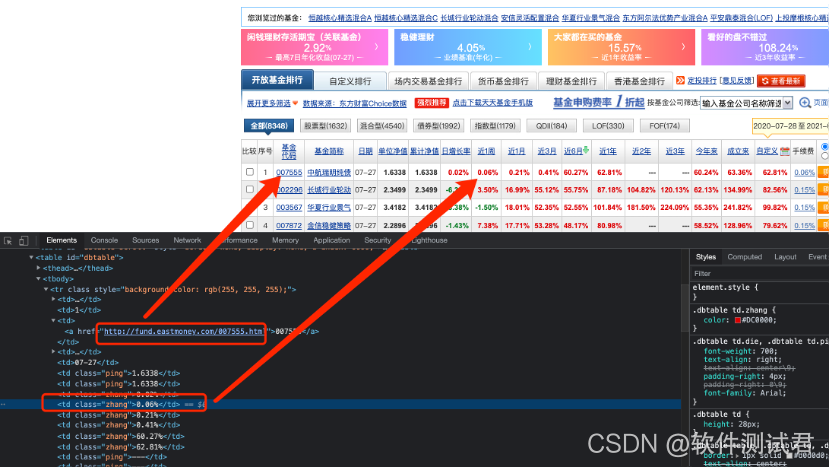The width and height of the screenshot is (830, 468).
Task: Click the #DC0000 color swatch in Styles
Action: click(x=737, y=320)
